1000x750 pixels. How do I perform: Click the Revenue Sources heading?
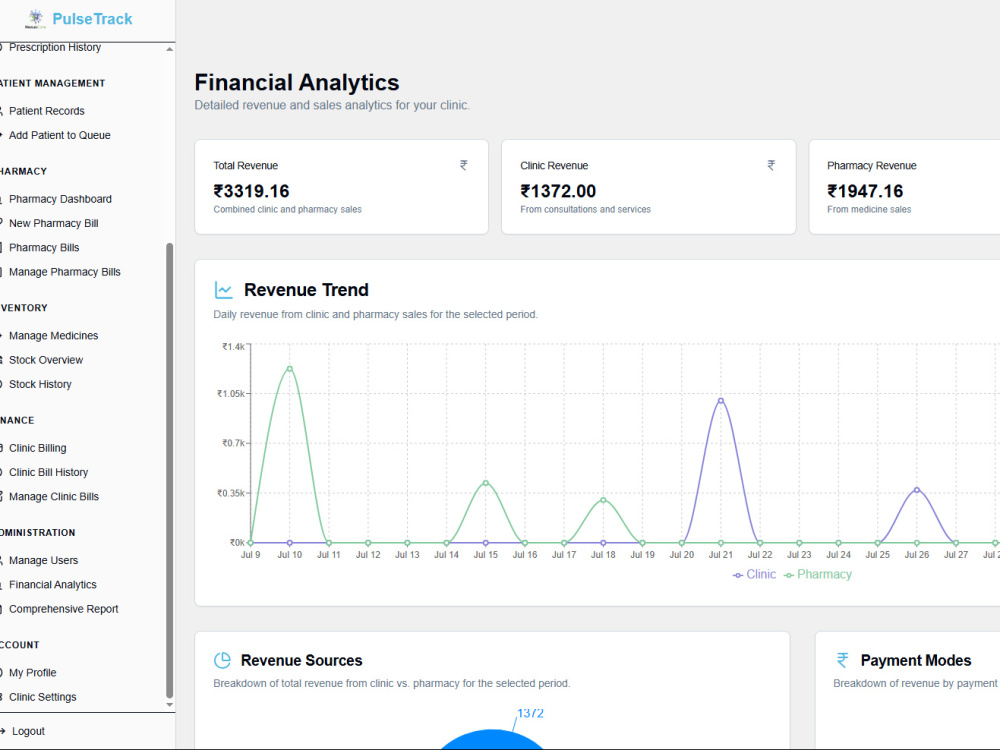[x=302, y=660]
